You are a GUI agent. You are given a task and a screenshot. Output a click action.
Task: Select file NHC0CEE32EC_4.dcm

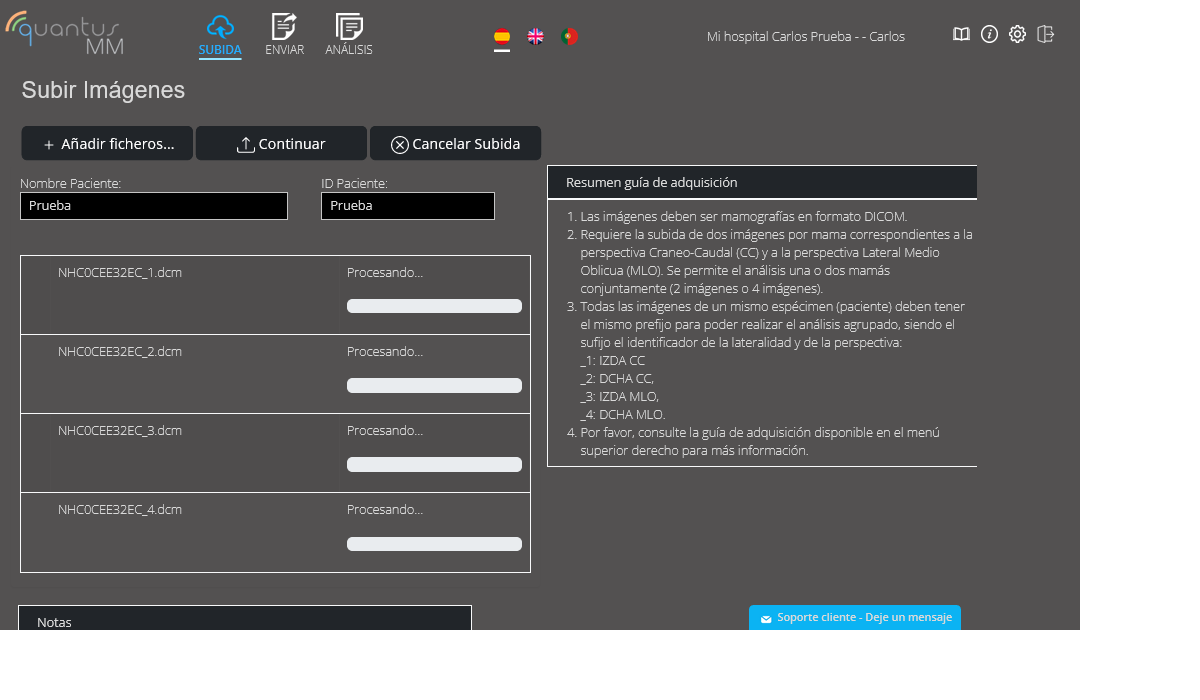pos(120,509)
